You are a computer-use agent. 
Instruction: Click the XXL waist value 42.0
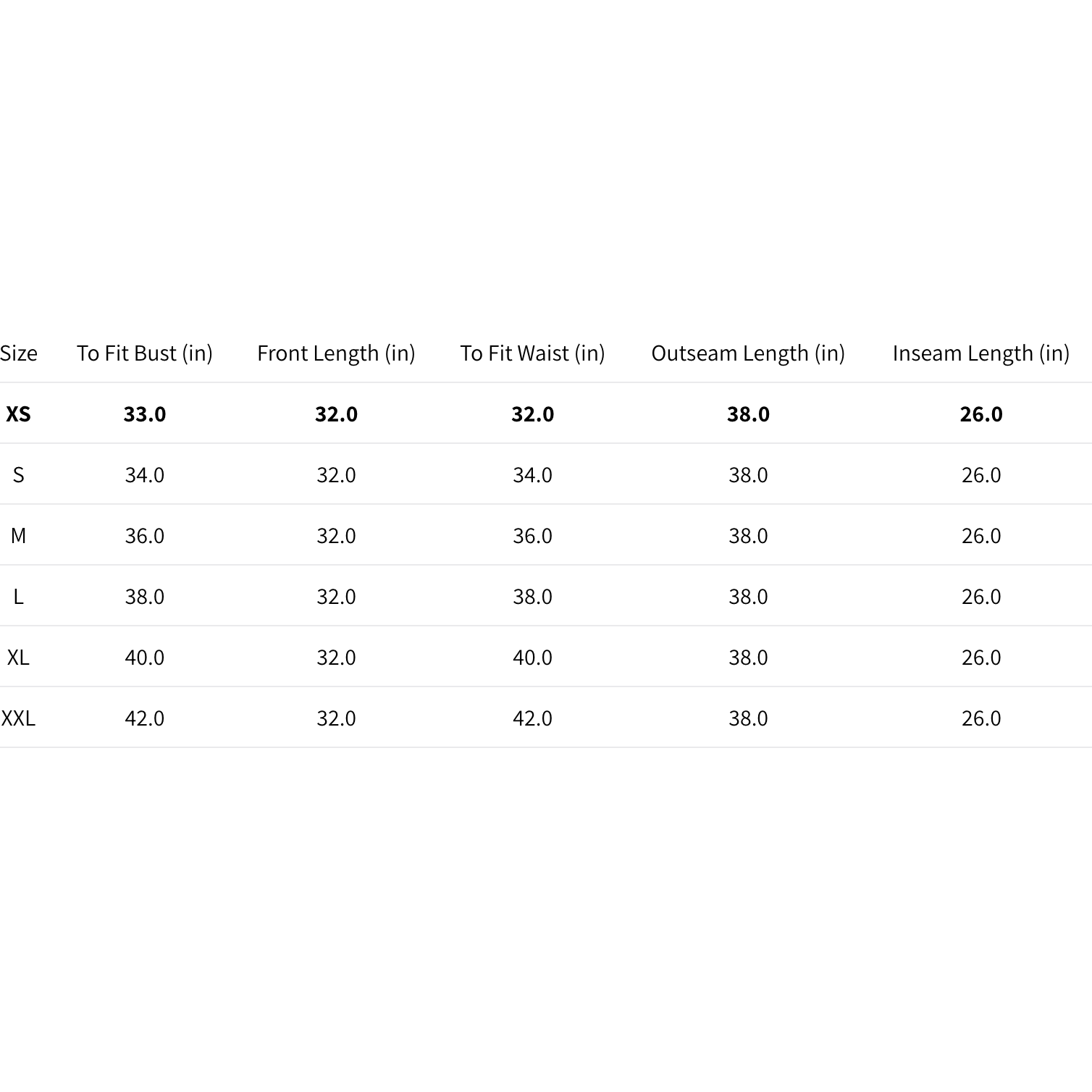tap(532, 718)
